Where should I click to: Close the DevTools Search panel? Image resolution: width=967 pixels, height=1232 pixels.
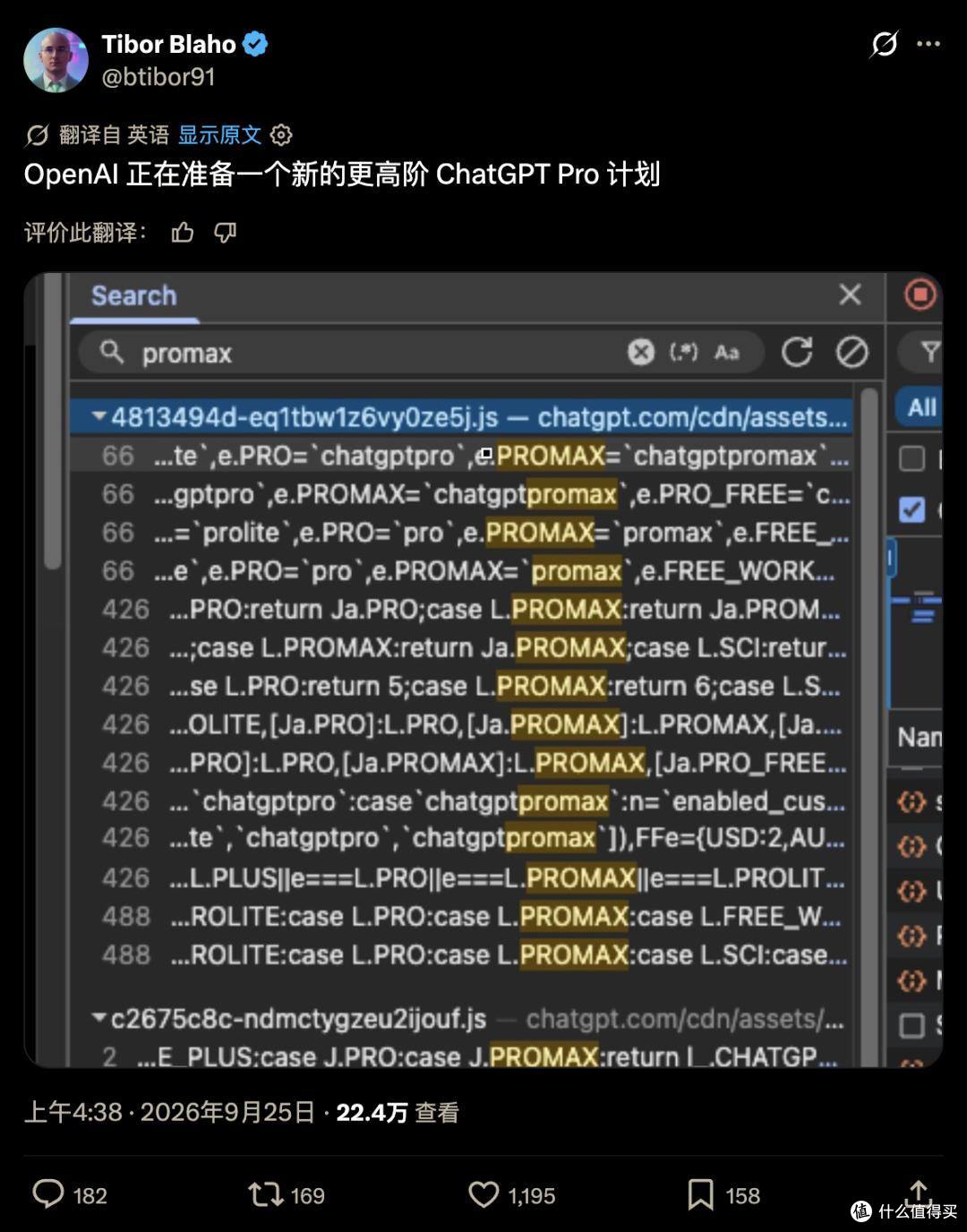coord(850,295)
